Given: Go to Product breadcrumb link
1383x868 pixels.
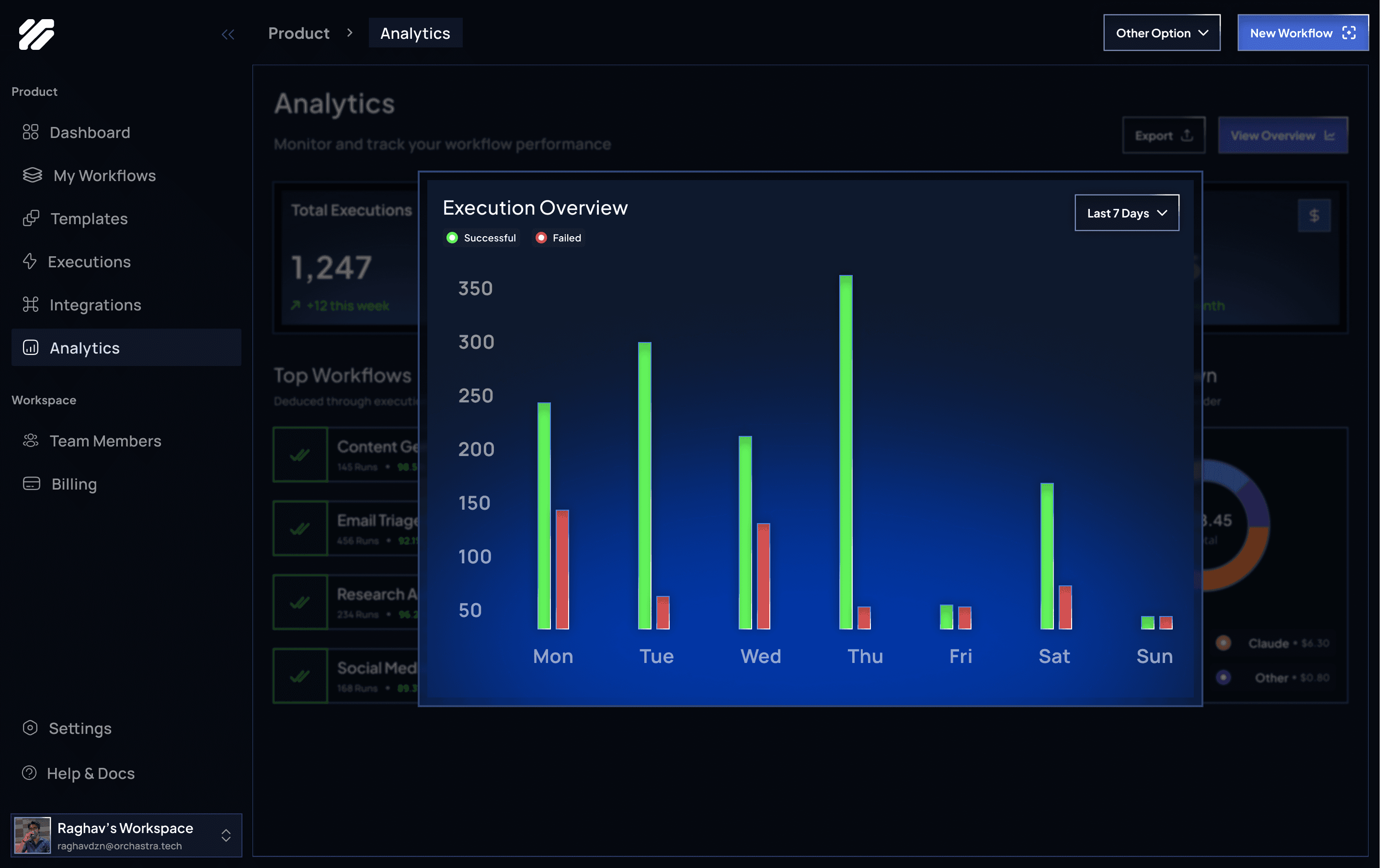Looking at the screenshot, I should coord(298,34).
